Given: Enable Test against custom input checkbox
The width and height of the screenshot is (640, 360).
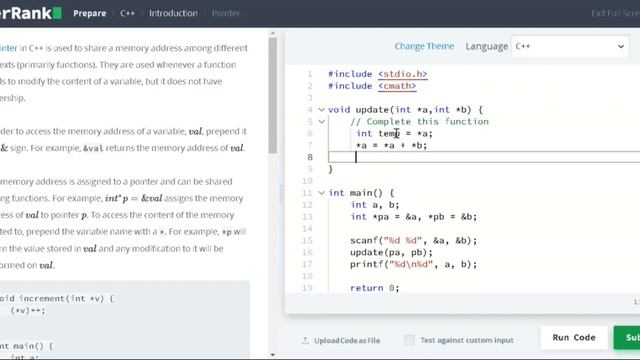Looking at the screenshot, I should coord(409,340).
